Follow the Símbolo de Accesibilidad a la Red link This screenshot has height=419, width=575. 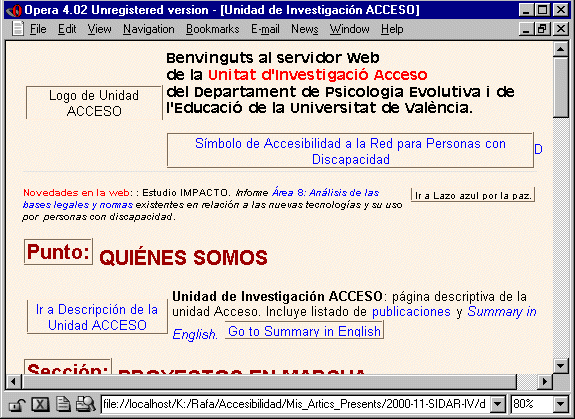(350, 151)
